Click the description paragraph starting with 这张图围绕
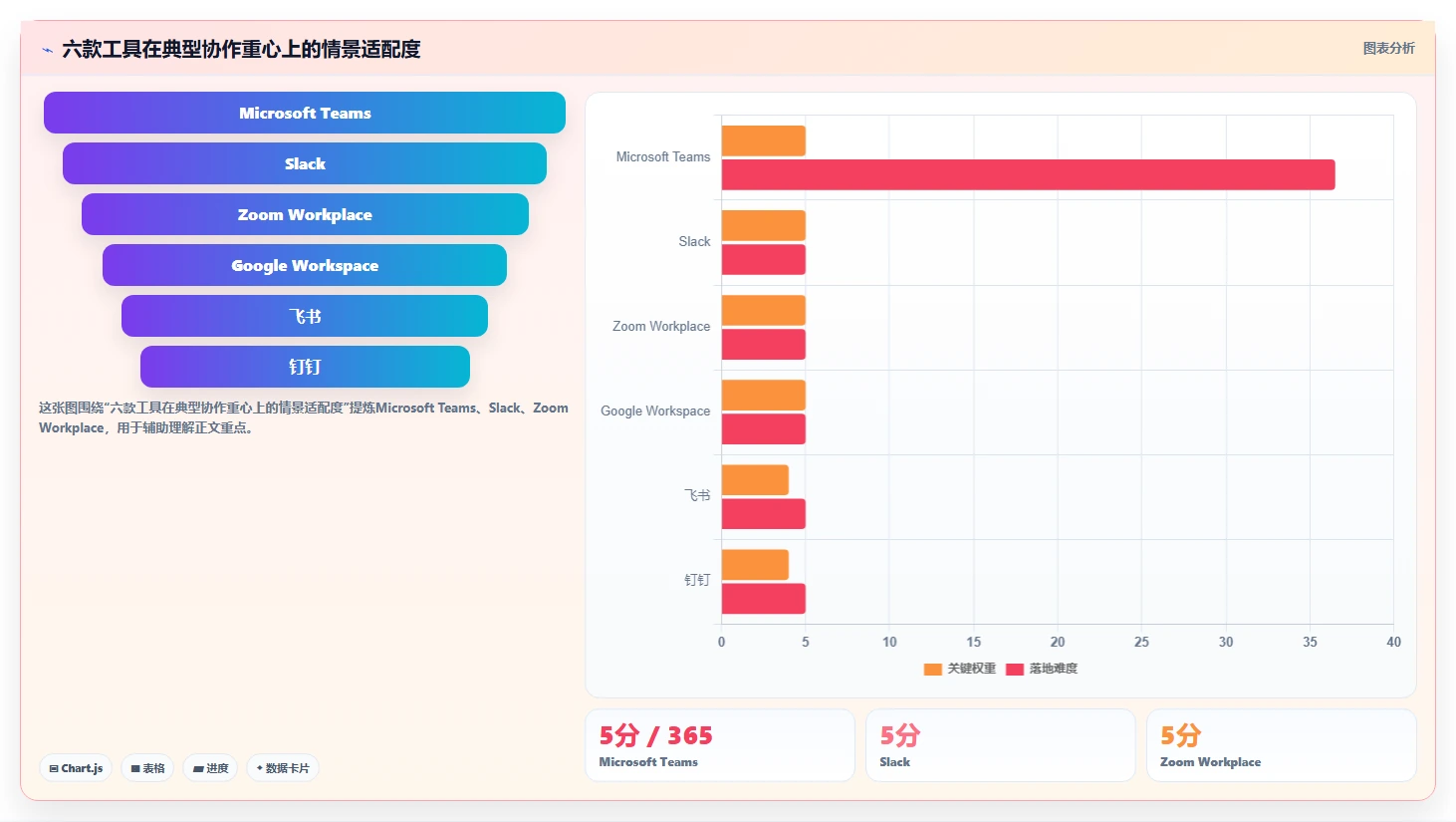This screenshot has height=822, width=1456. (304, 417)
